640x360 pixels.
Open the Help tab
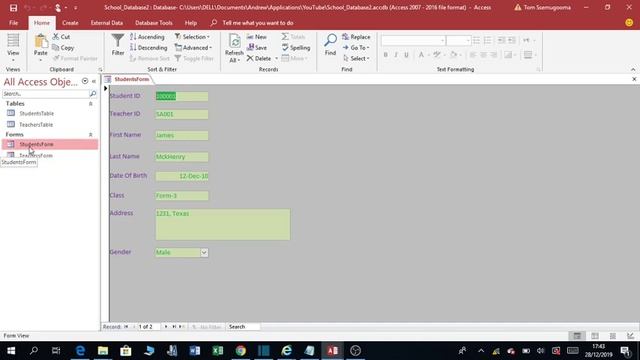191,23
